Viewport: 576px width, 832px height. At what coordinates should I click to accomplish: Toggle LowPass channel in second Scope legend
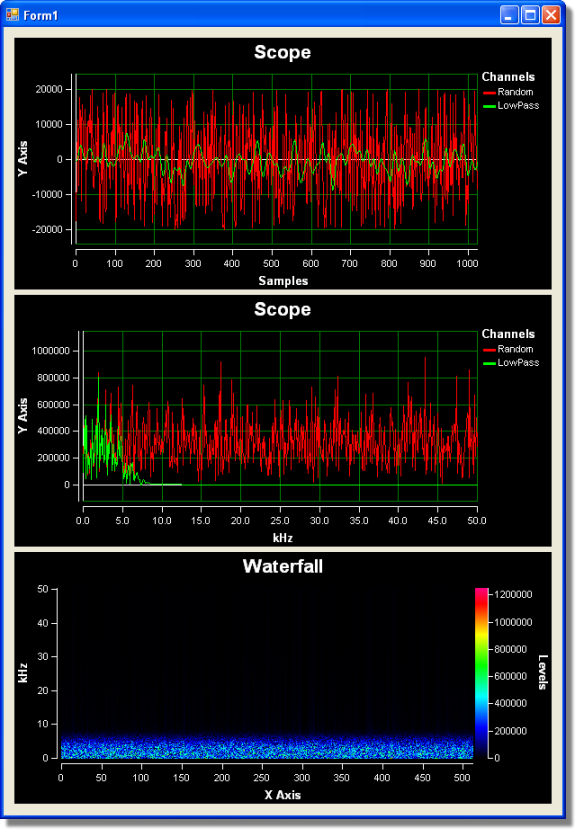(518, 362)
